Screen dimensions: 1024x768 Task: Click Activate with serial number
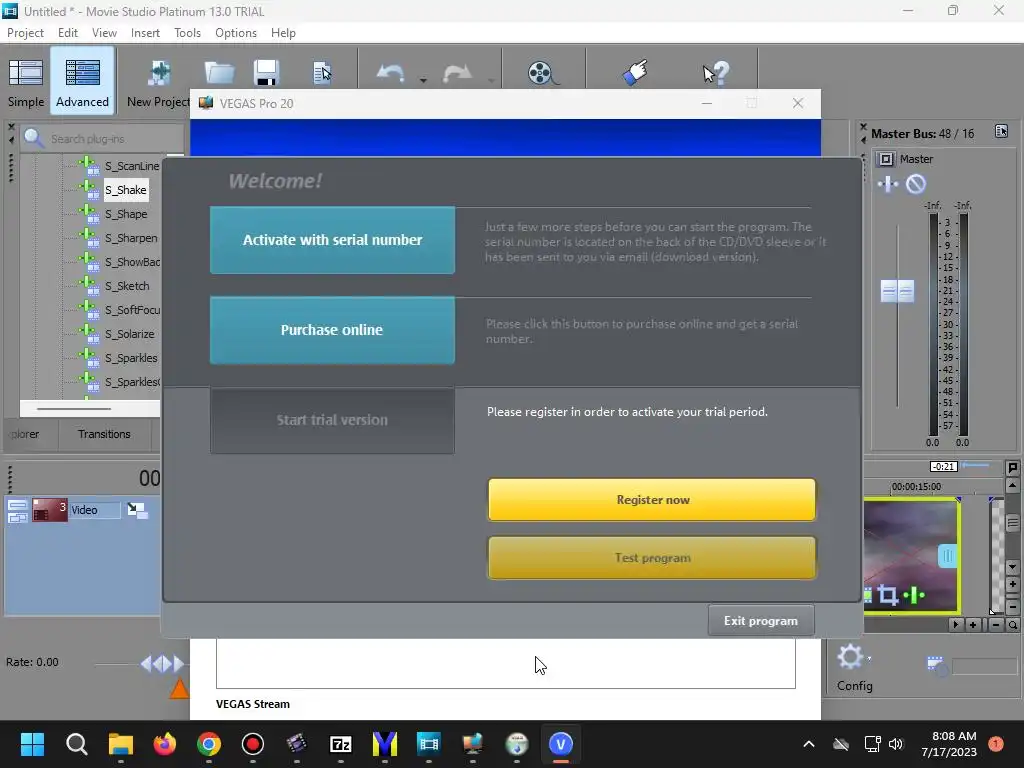click(x=332, y=240)
